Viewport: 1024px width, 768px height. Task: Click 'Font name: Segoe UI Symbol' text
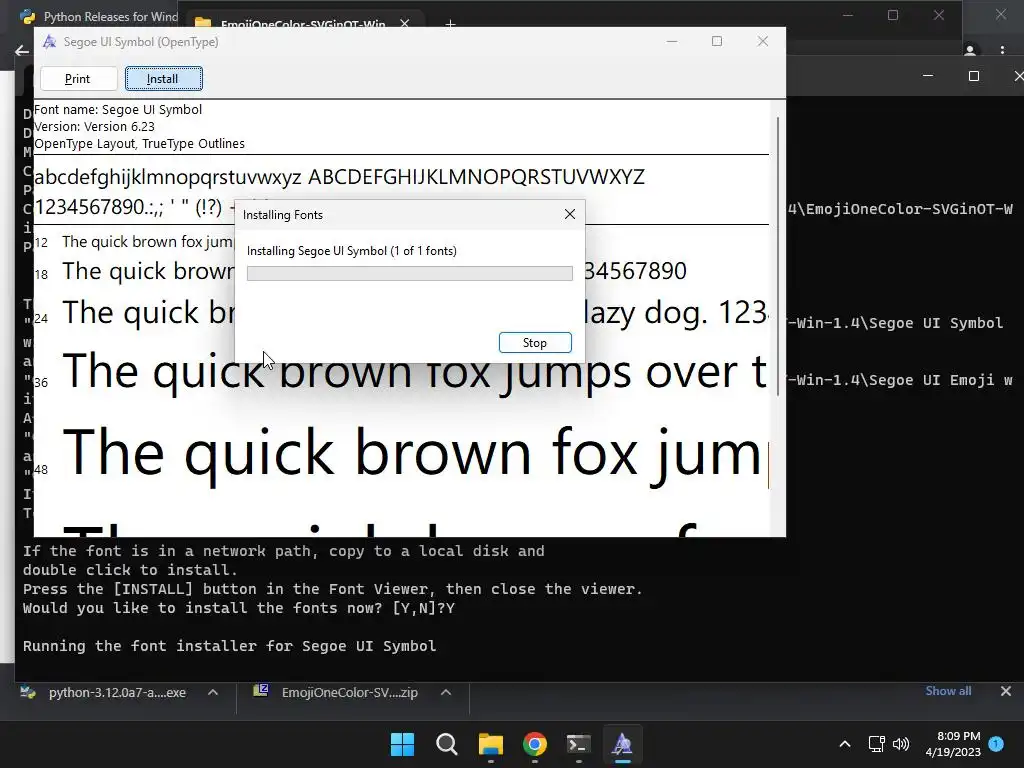coord(118,110)
